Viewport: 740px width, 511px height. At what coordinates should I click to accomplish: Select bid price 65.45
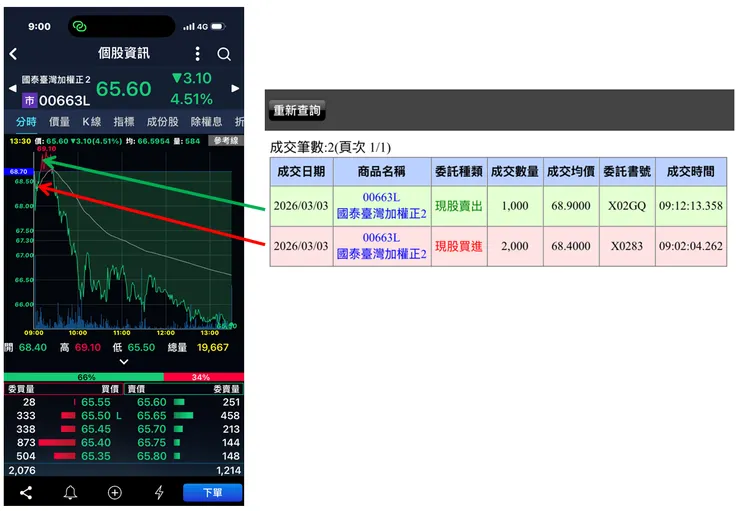96,429
